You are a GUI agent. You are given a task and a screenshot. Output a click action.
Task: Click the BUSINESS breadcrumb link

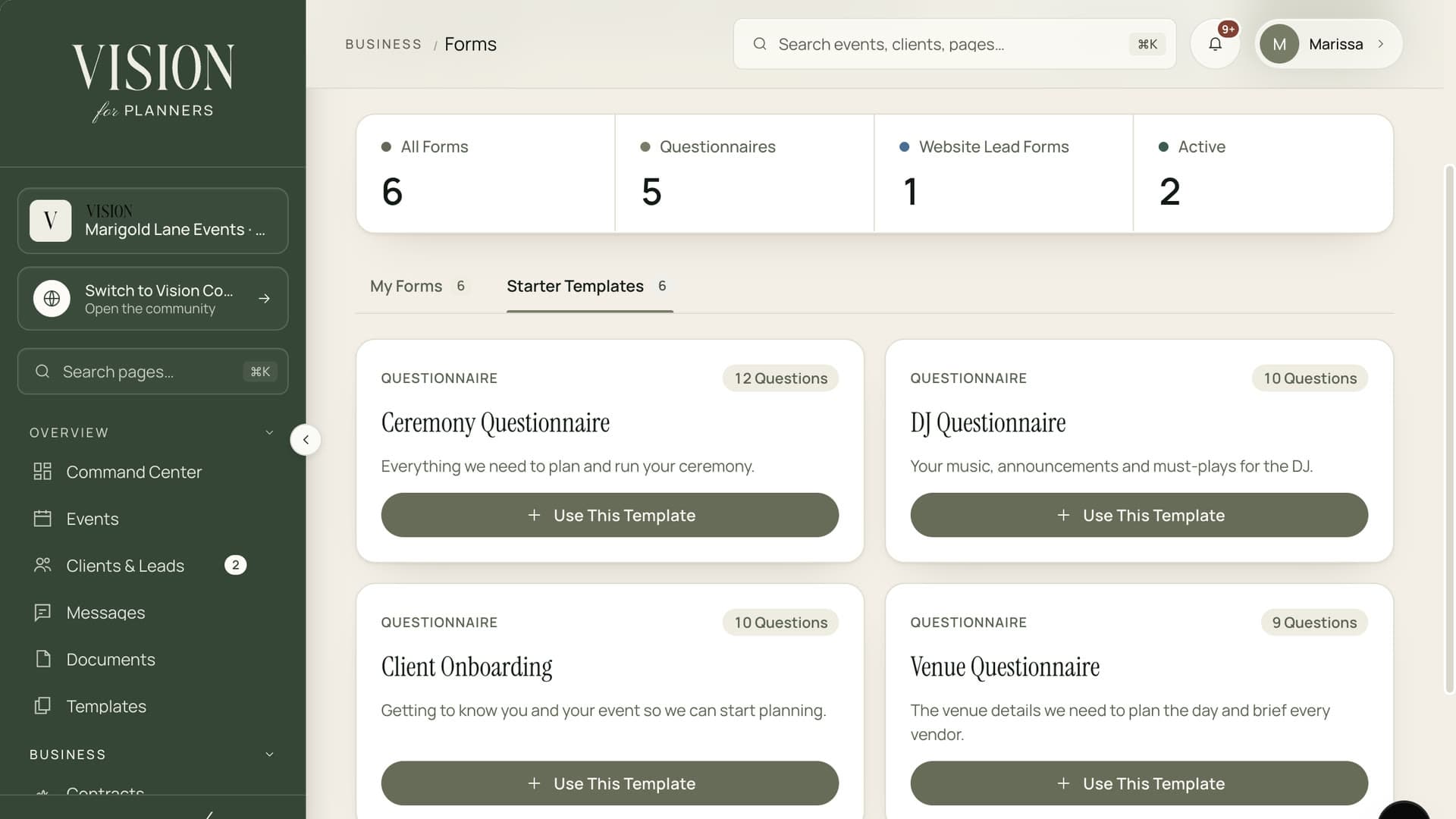coord(383,44)
